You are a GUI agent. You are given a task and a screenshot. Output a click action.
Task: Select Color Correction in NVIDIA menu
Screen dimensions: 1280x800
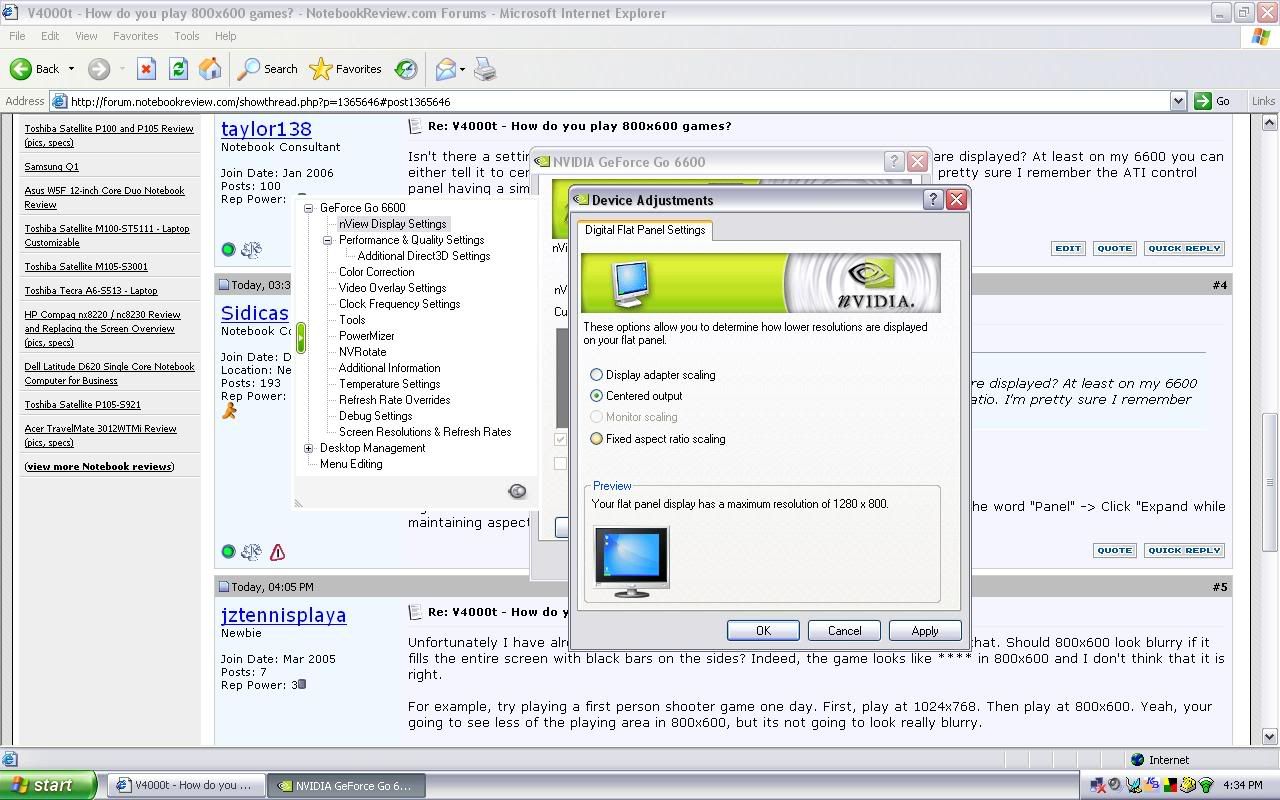(376, 272)
